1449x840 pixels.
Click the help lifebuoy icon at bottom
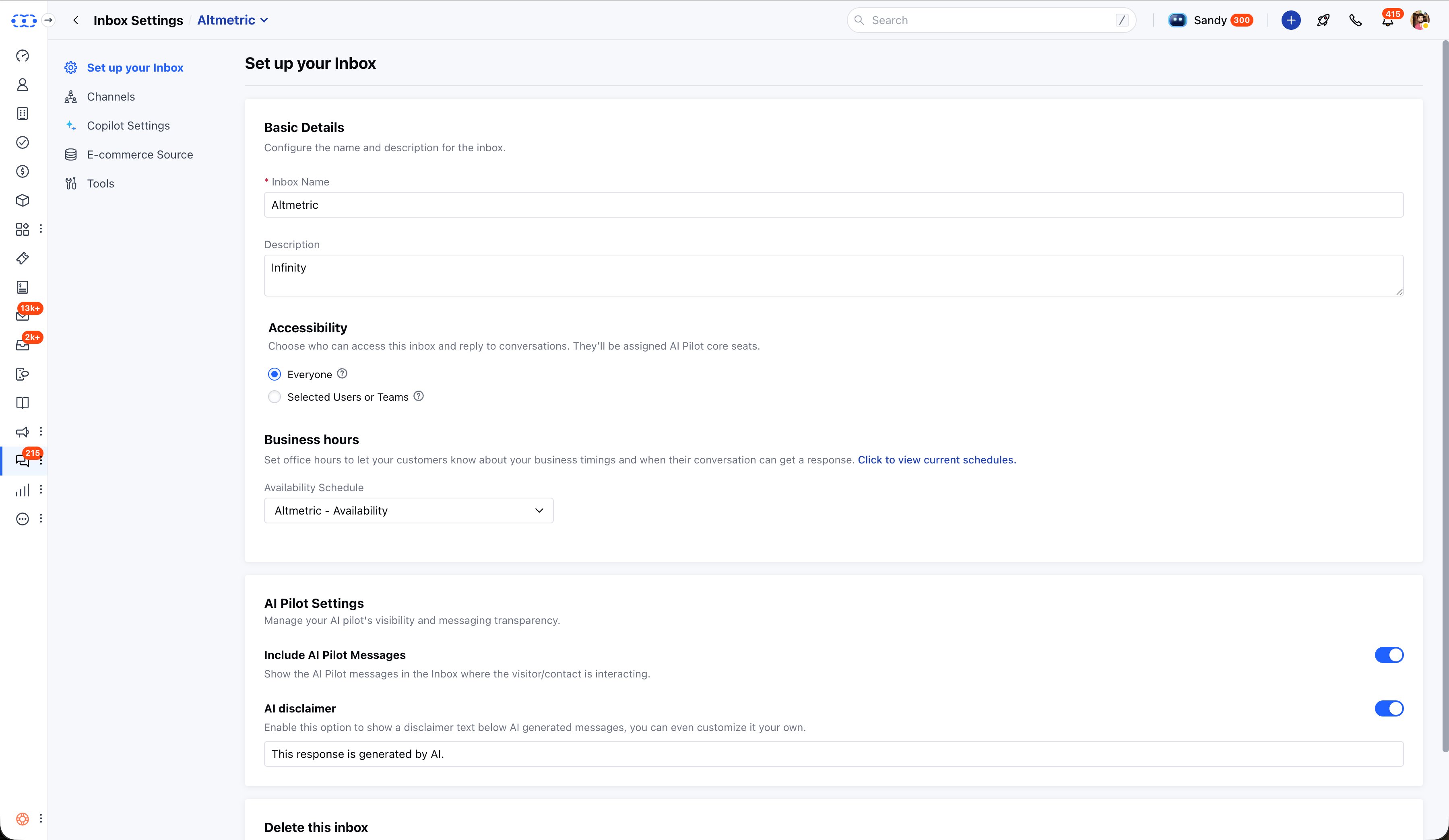(23, 819)
